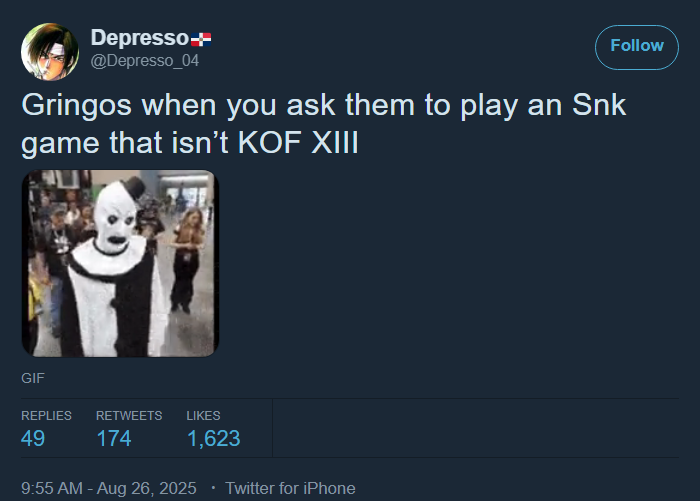Select the LIKES label
The width and height of the screenshot is (700, 501).
(203, 416)
